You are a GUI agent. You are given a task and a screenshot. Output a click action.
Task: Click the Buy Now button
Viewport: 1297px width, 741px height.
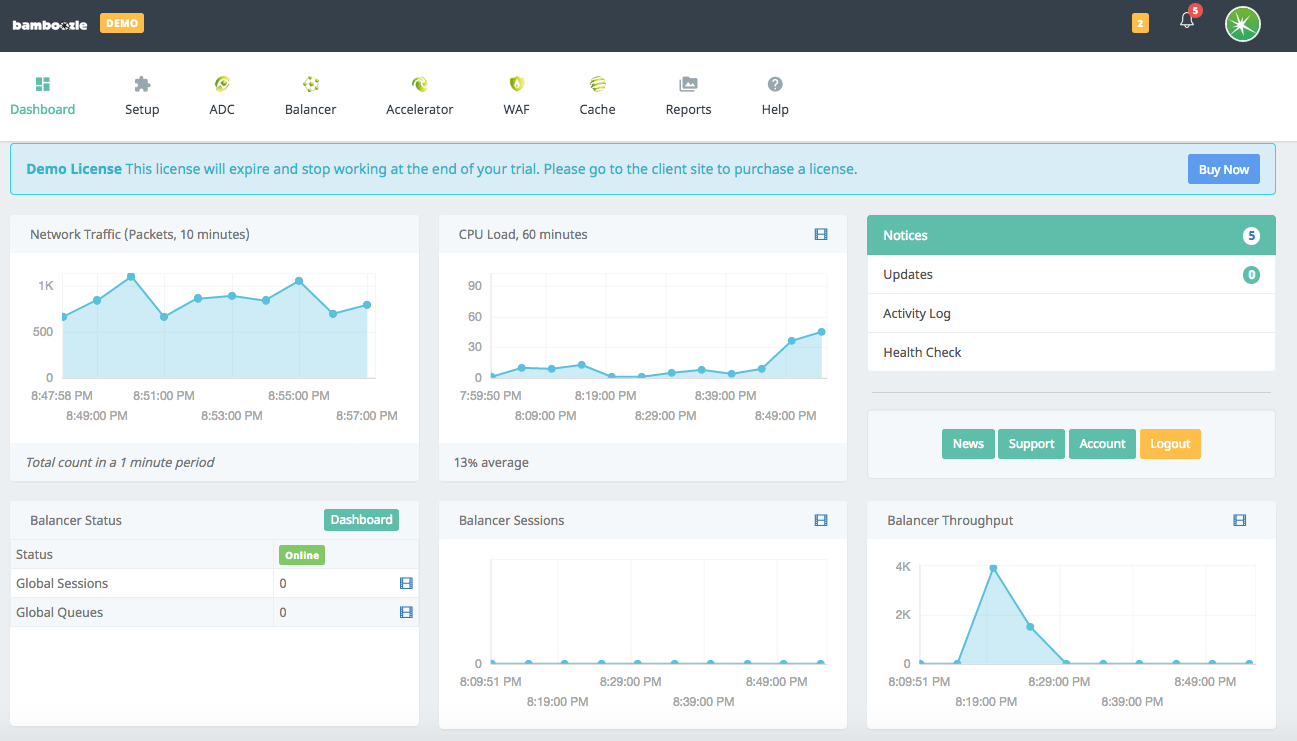(1224, 169)
